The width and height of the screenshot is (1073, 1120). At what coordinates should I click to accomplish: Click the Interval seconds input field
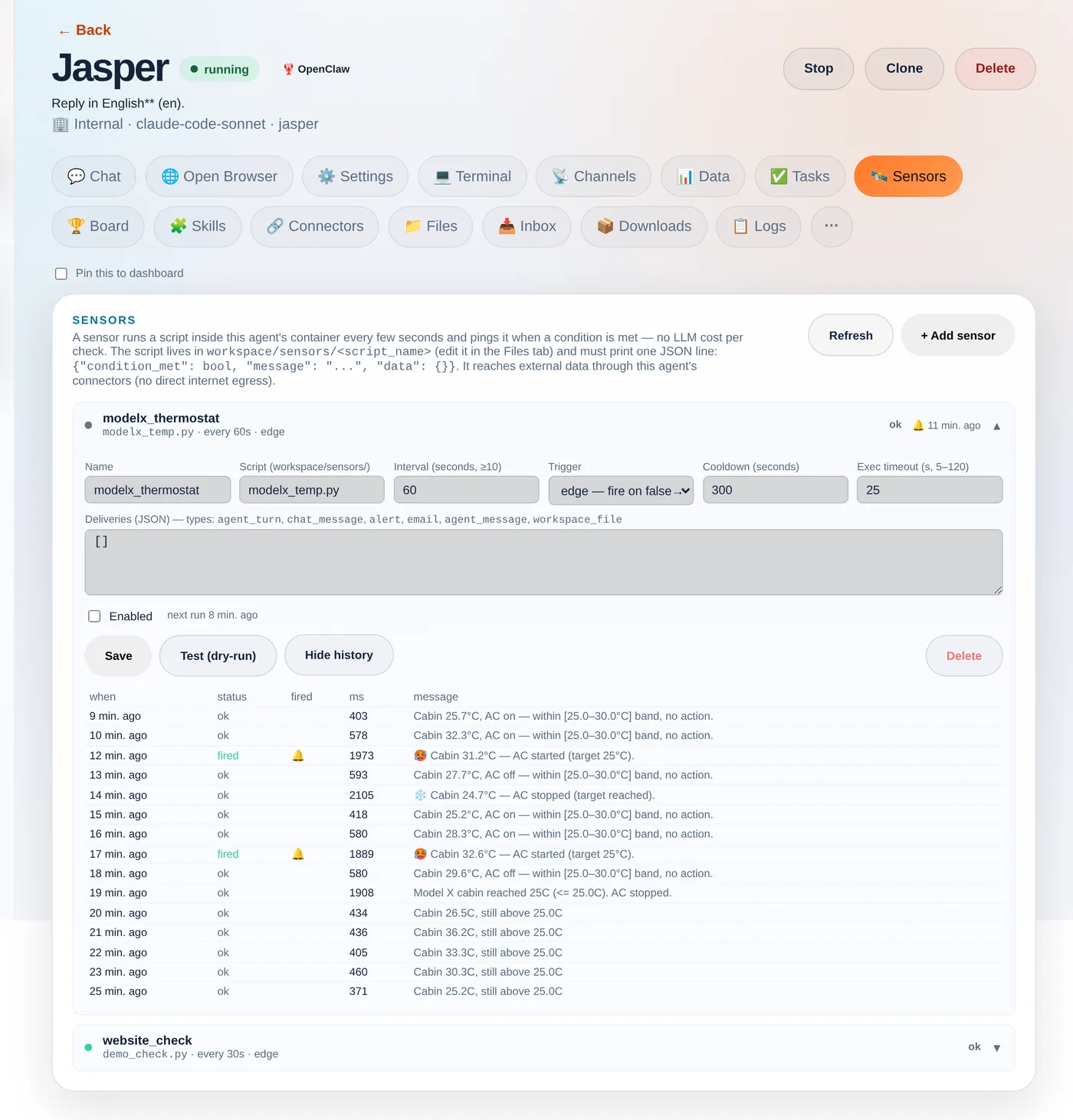[466, 490]
